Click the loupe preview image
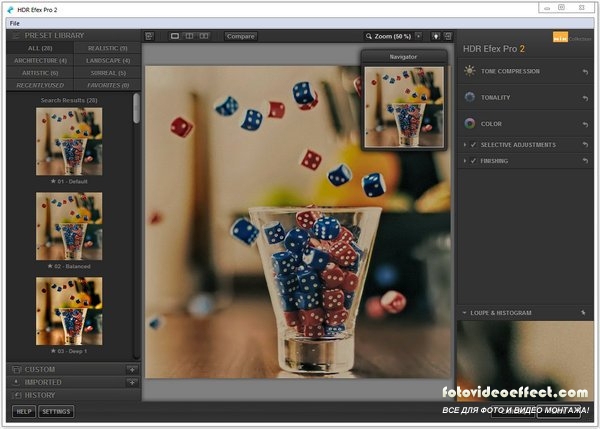Image resolution: width=600 pixels, height=429 pixels. tap(525, 361)
